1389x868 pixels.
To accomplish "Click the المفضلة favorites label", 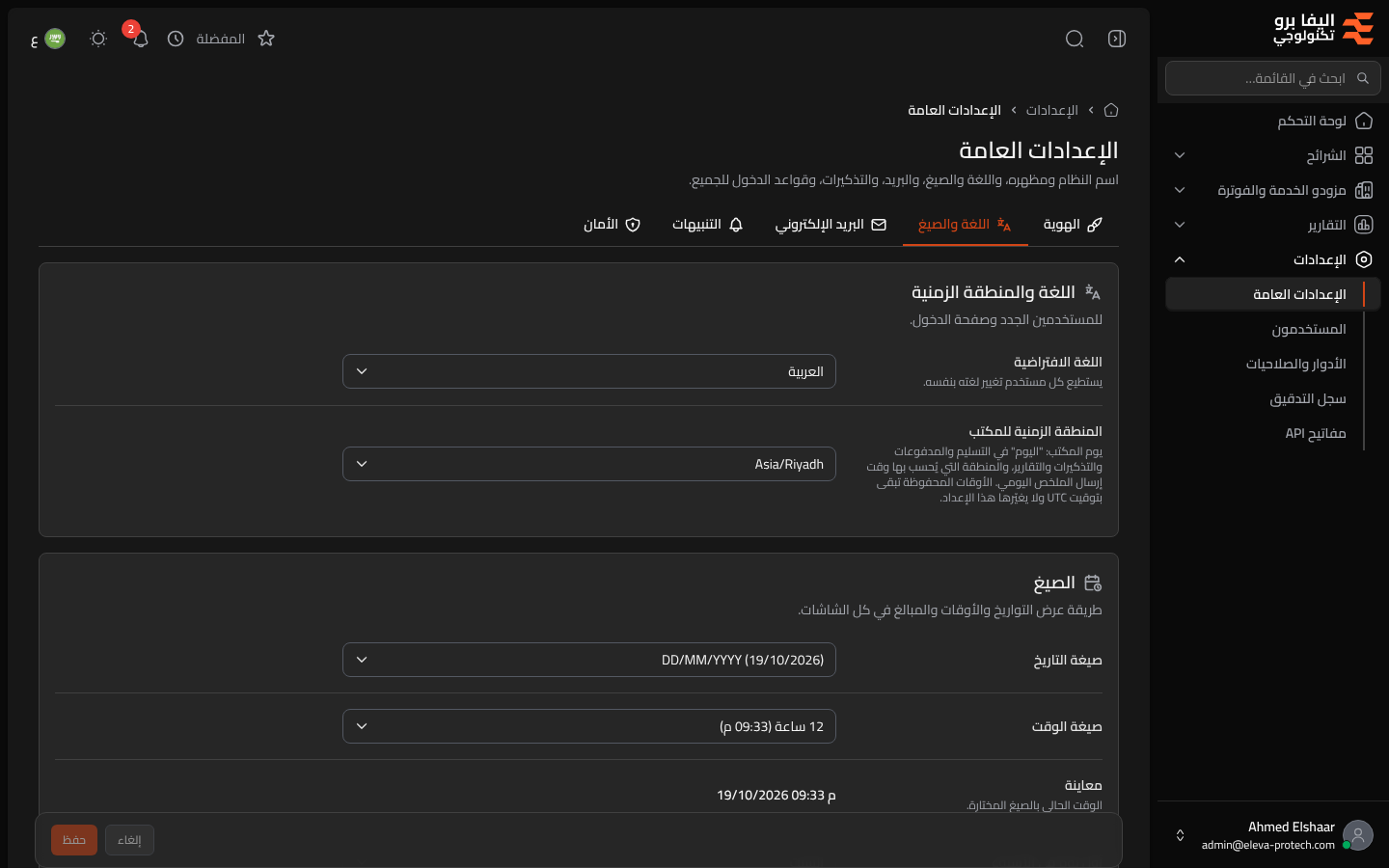I will click(221, 39).
